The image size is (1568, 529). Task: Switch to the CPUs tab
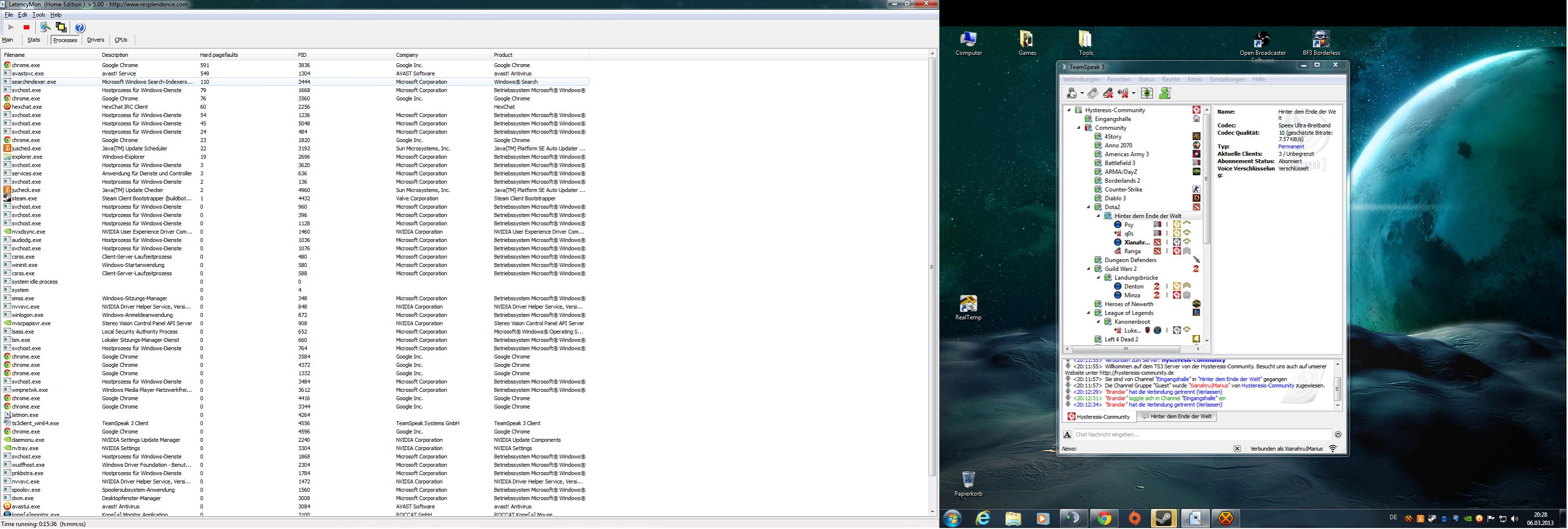point(121,40)
